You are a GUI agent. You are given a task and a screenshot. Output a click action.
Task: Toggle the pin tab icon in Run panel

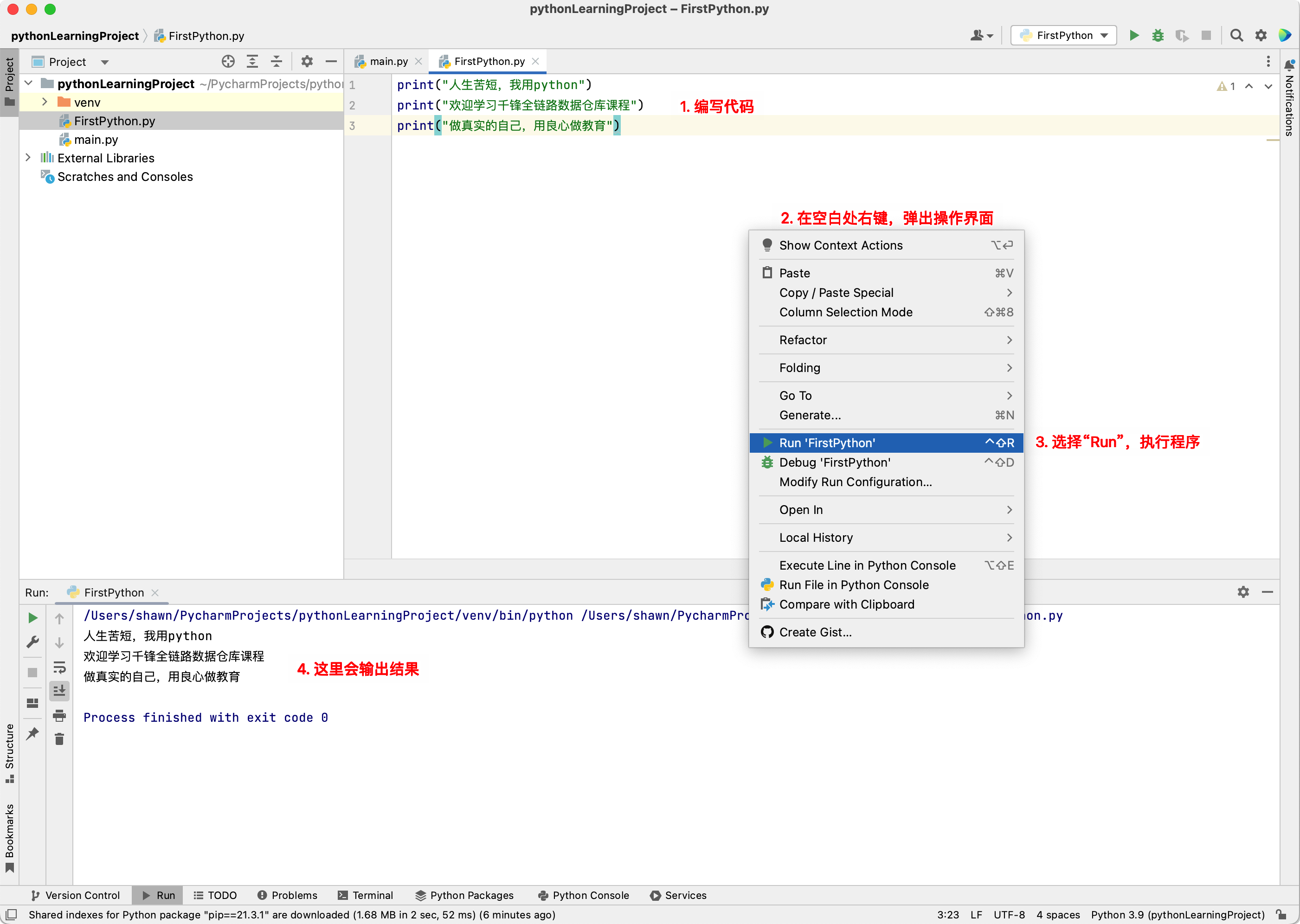point(32,733)
